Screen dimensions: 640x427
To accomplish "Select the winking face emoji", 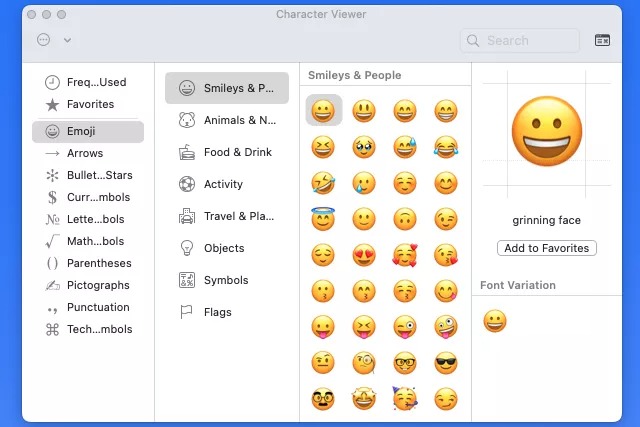I will [446, 219].
